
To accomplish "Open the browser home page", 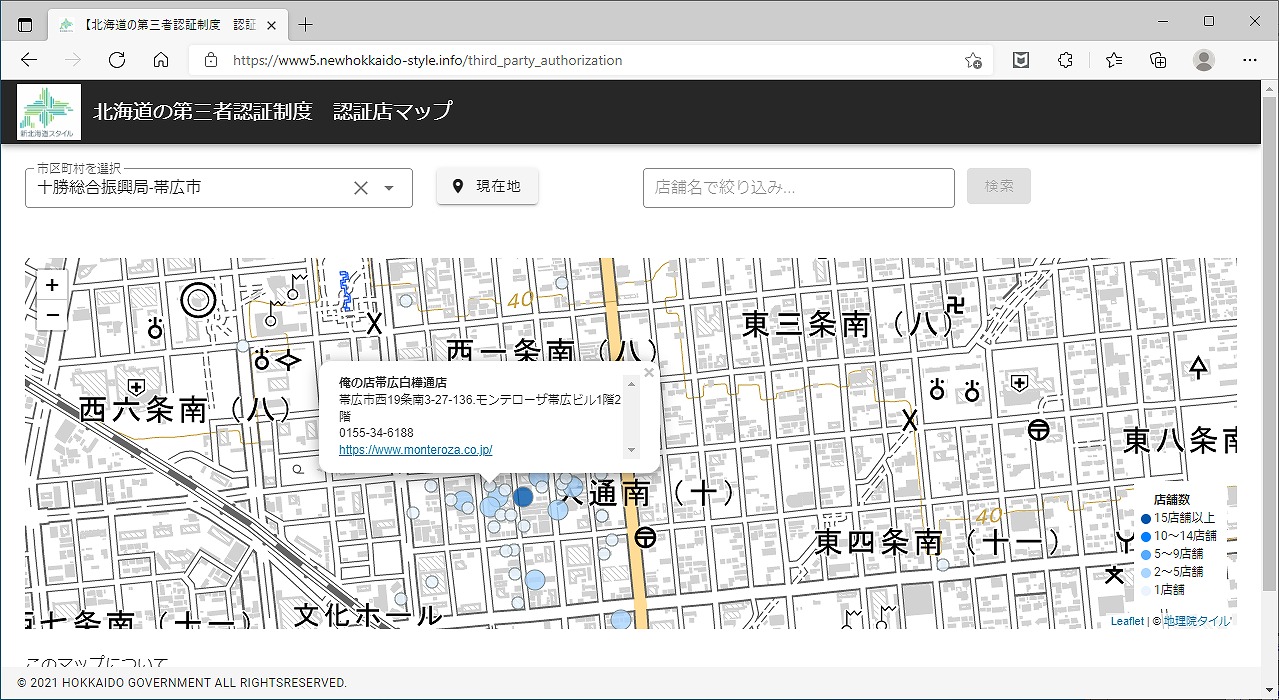I will pos(161,60).
